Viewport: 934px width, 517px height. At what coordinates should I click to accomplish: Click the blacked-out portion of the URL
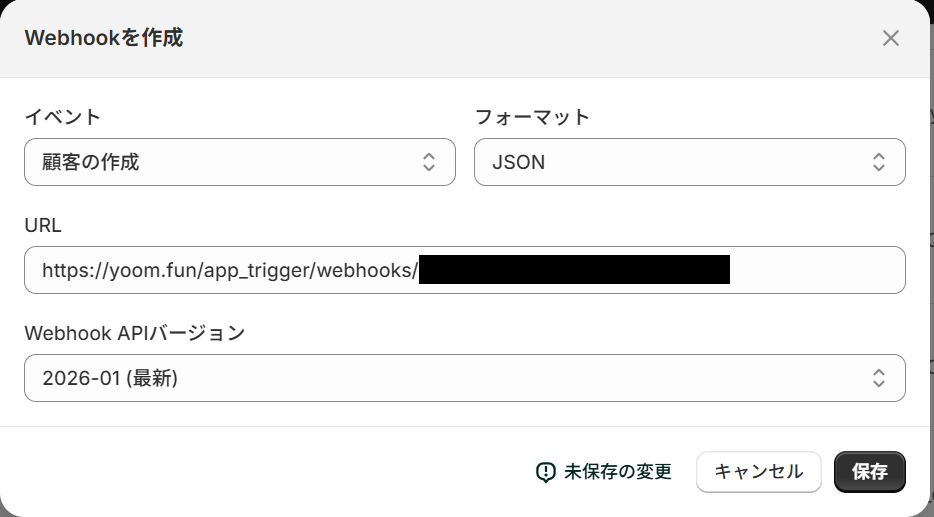point(574,270)
